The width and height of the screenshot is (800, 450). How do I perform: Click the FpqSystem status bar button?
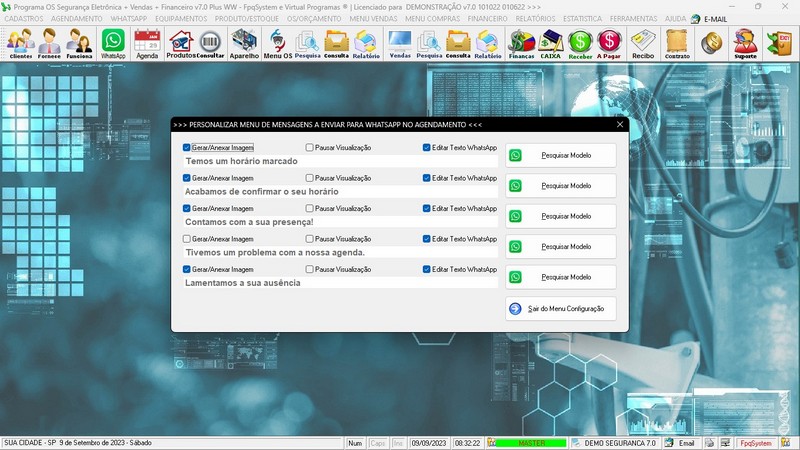[x=756, y=442]
